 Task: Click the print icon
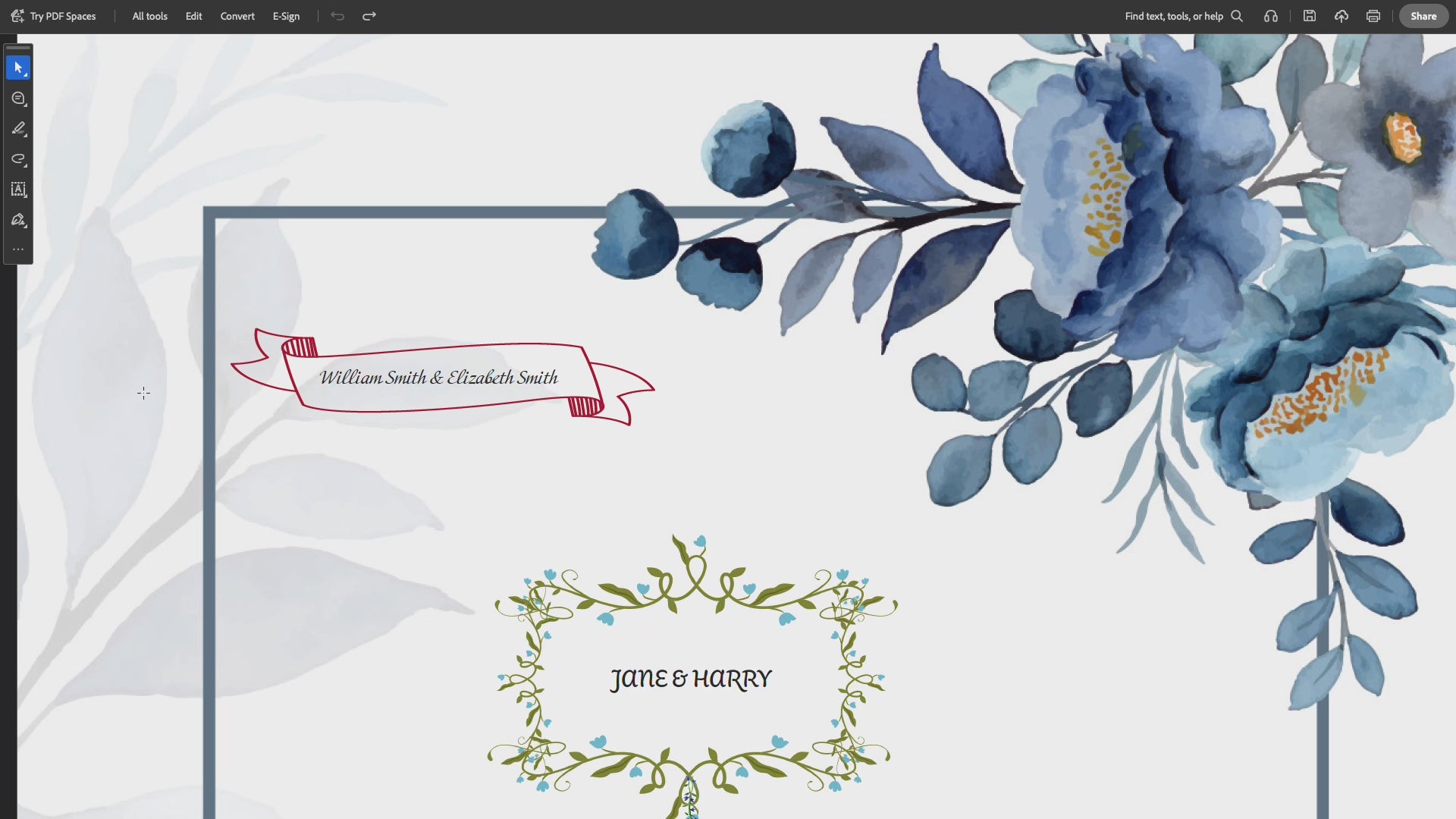[1373, 16]
